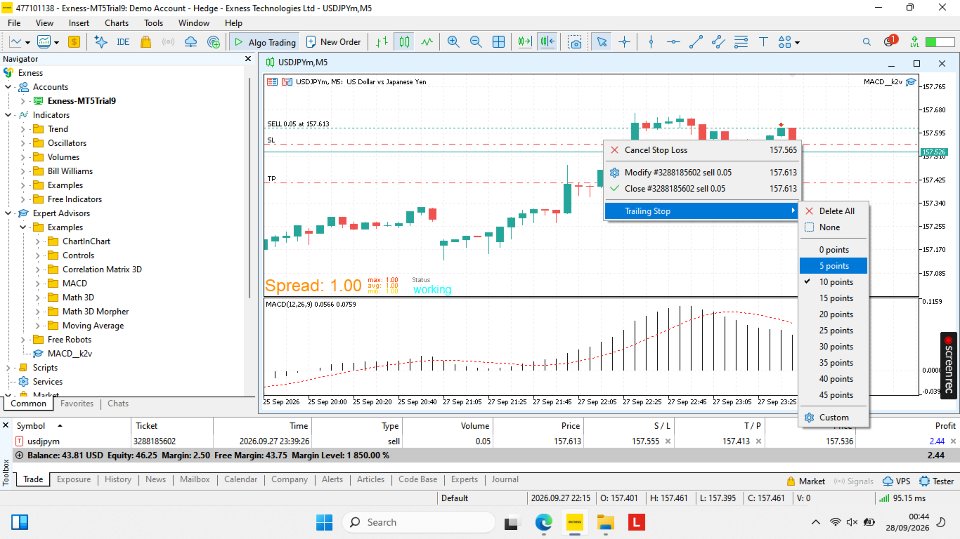Screen dimensions: 960x539
Task: Select 0 points trailing stop
Action: point(833,249)
